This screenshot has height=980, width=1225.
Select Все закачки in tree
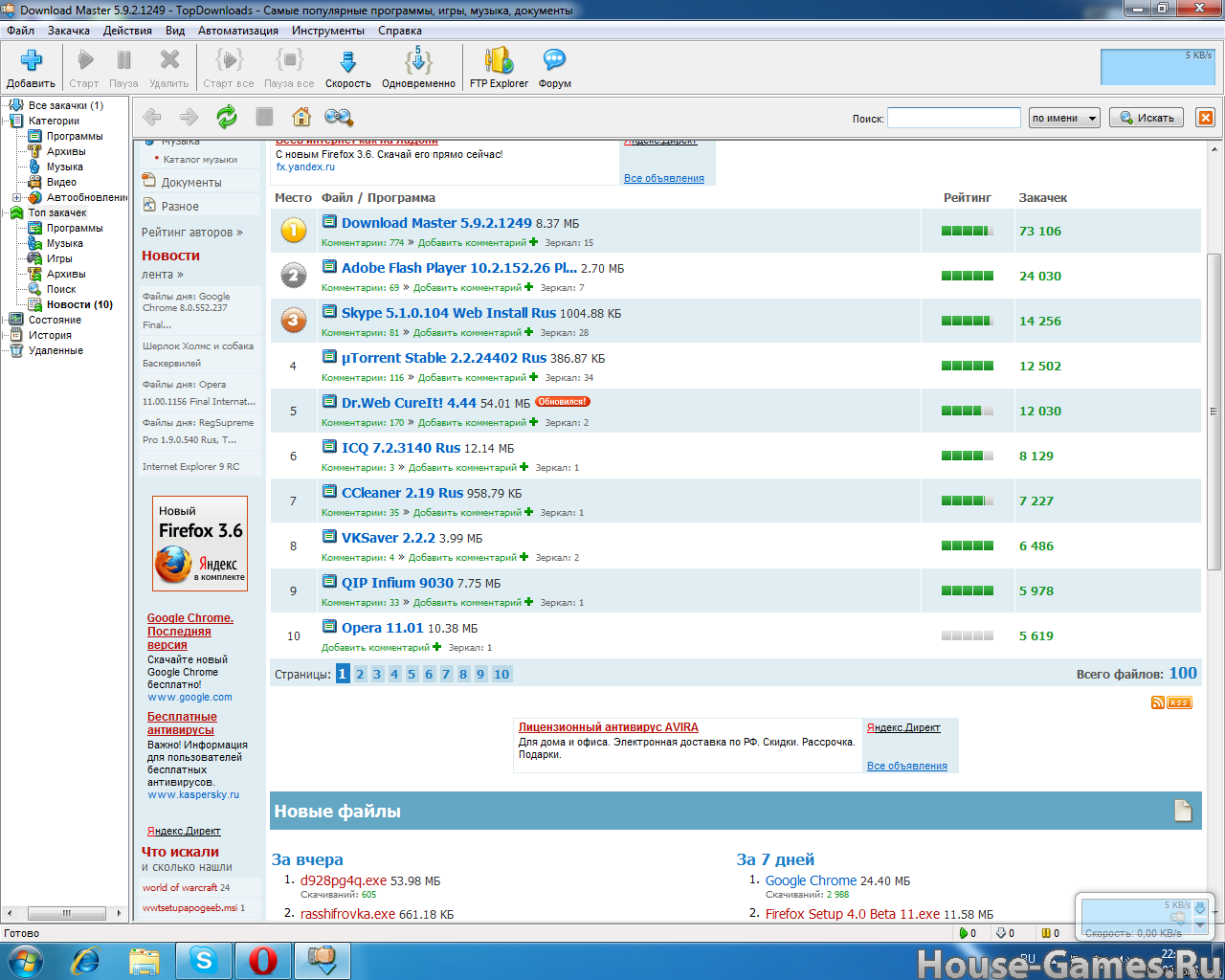pos(65,105)
